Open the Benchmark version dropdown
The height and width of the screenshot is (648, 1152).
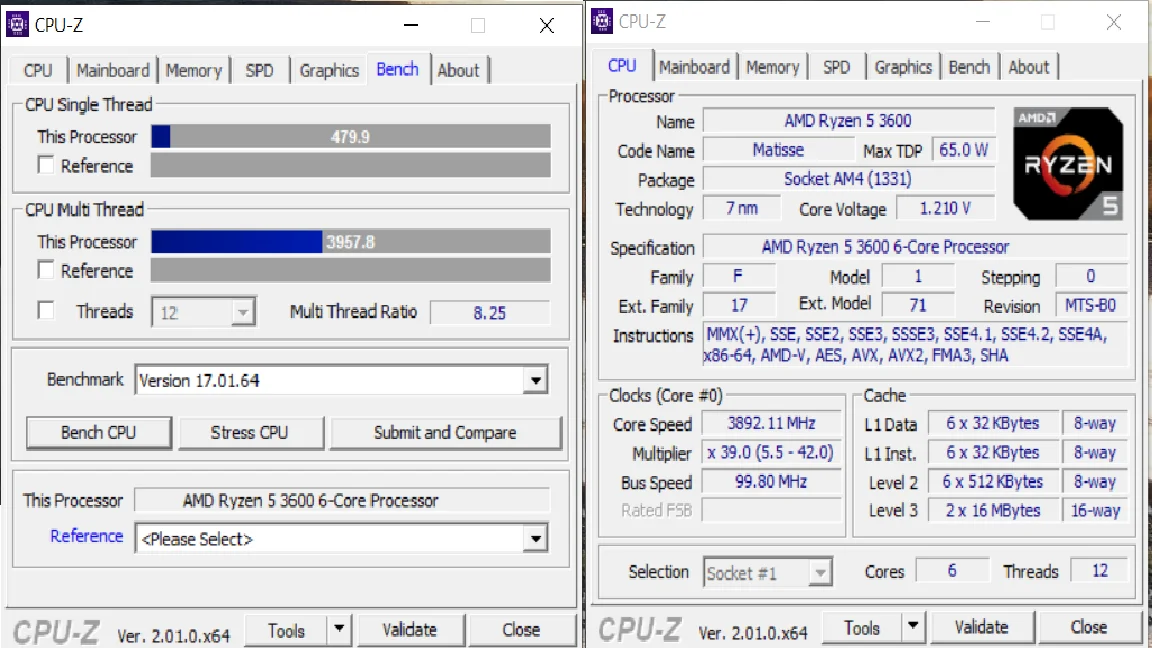click(341, 381)
